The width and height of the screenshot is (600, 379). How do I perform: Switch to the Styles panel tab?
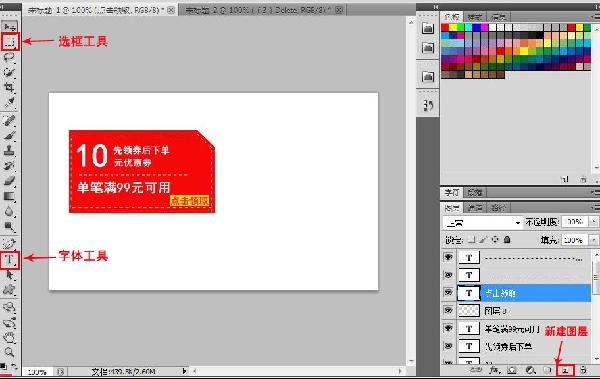coord(474,17)
